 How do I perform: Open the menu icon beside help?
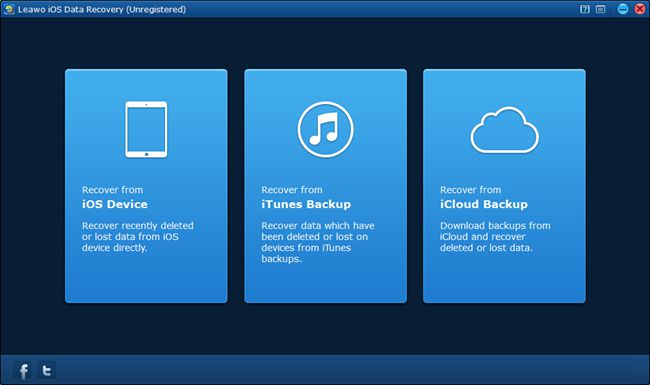(x=600, y=9)
